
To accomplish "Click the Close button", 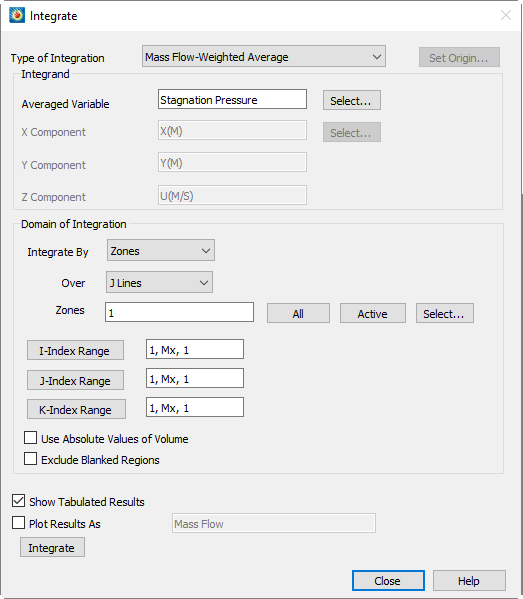I will [388, 581].
